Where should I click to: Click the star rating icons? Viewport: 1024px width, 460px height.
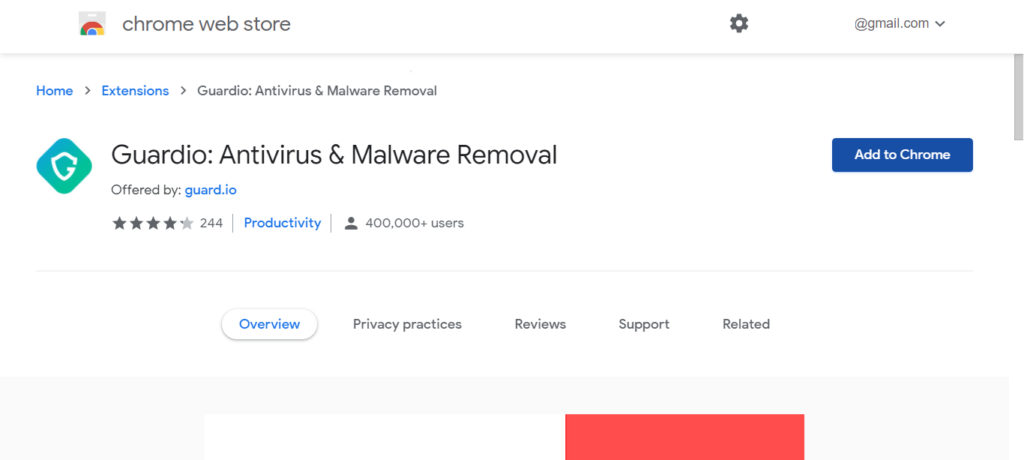[153, 223]
